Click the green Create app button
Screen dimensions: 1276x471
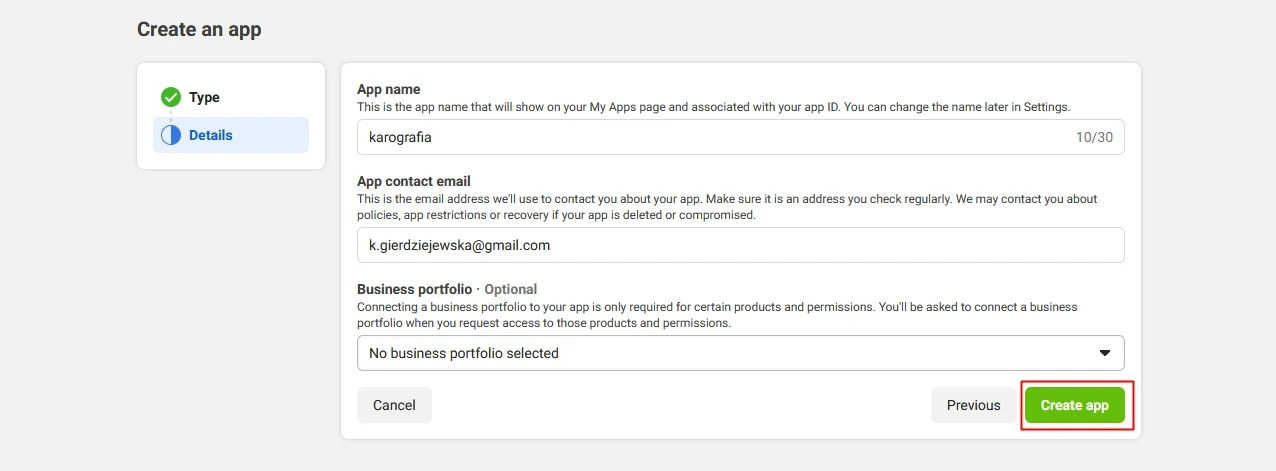(1074, 405)
